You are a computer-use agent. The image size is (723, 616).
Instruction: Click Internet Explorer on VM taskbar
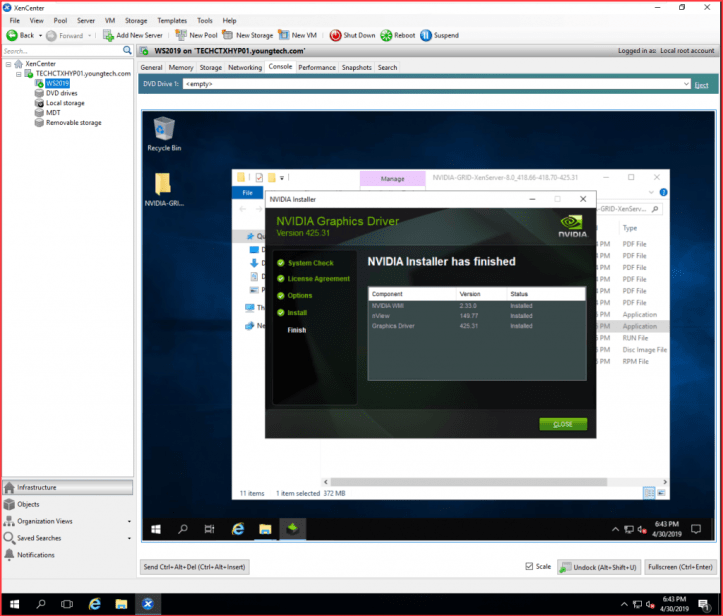pyautogui.click(x=238, y=529)
